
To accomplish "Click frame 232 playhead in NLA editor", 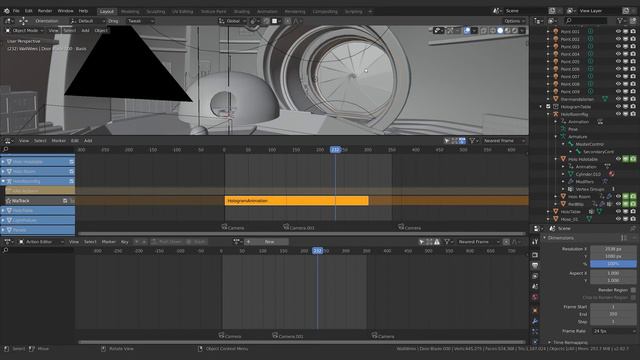I will 335,150.
